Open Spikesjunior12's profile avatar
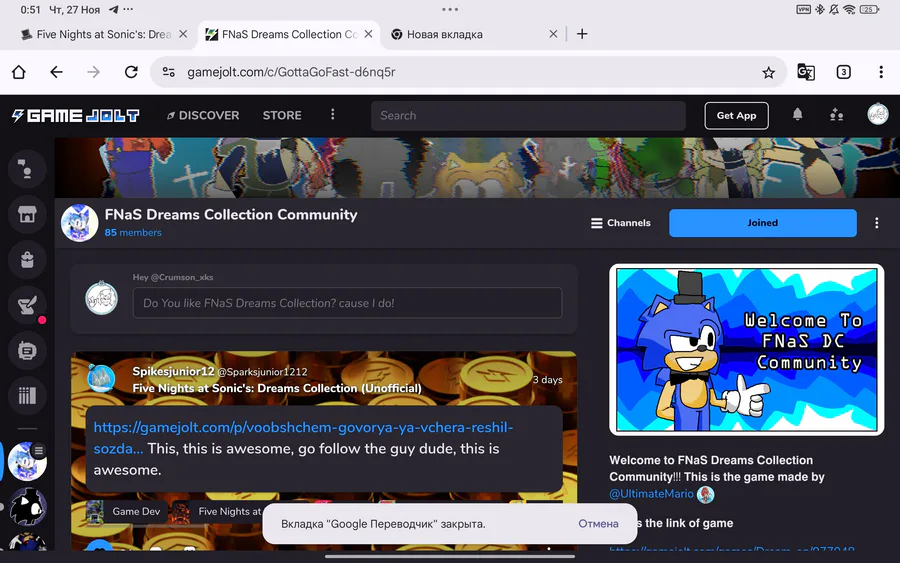Image resolution: width=900 pixels, height=563 pixels. coord(101,379)
